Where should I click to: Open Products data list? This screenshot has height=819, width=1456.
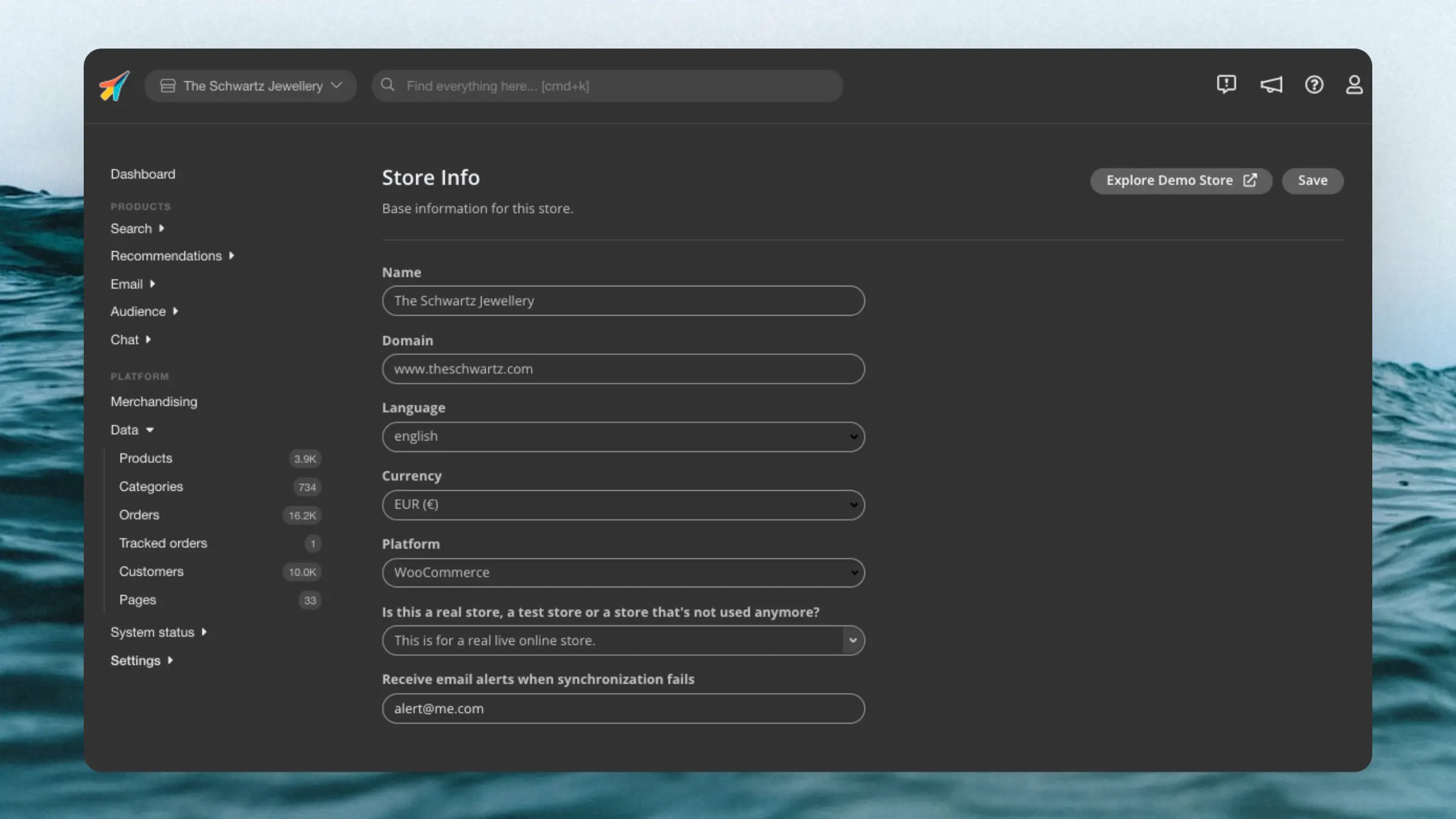coord(146,458)
